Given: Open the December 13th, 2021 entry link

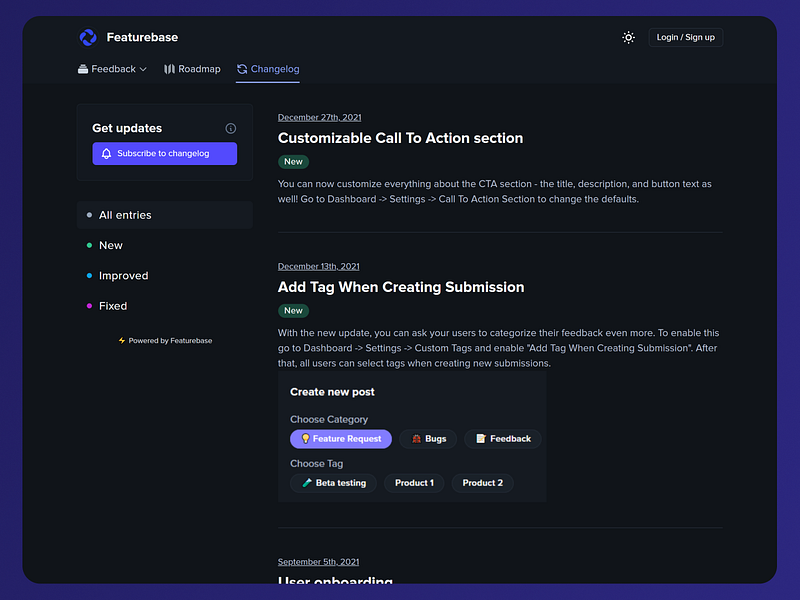Looking at the screenshot, I should point(318,266).
